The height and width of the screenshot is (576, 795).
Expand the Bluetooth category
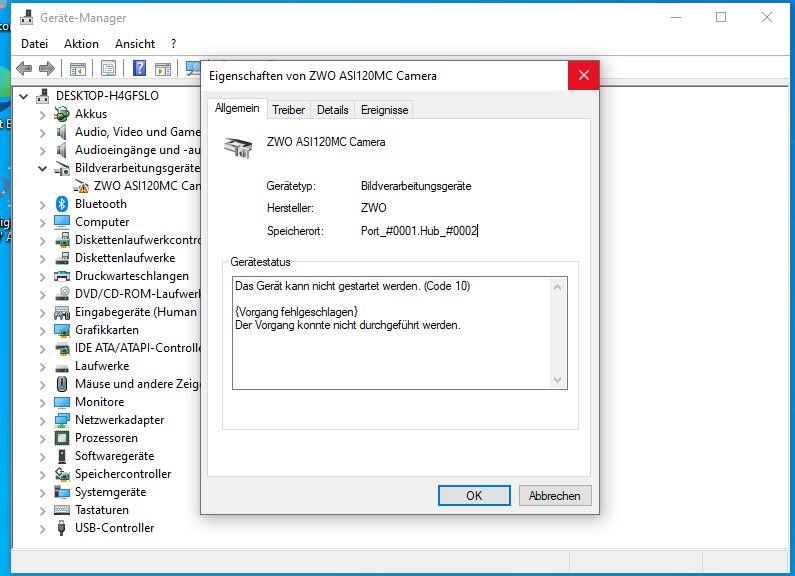(43, 204)
